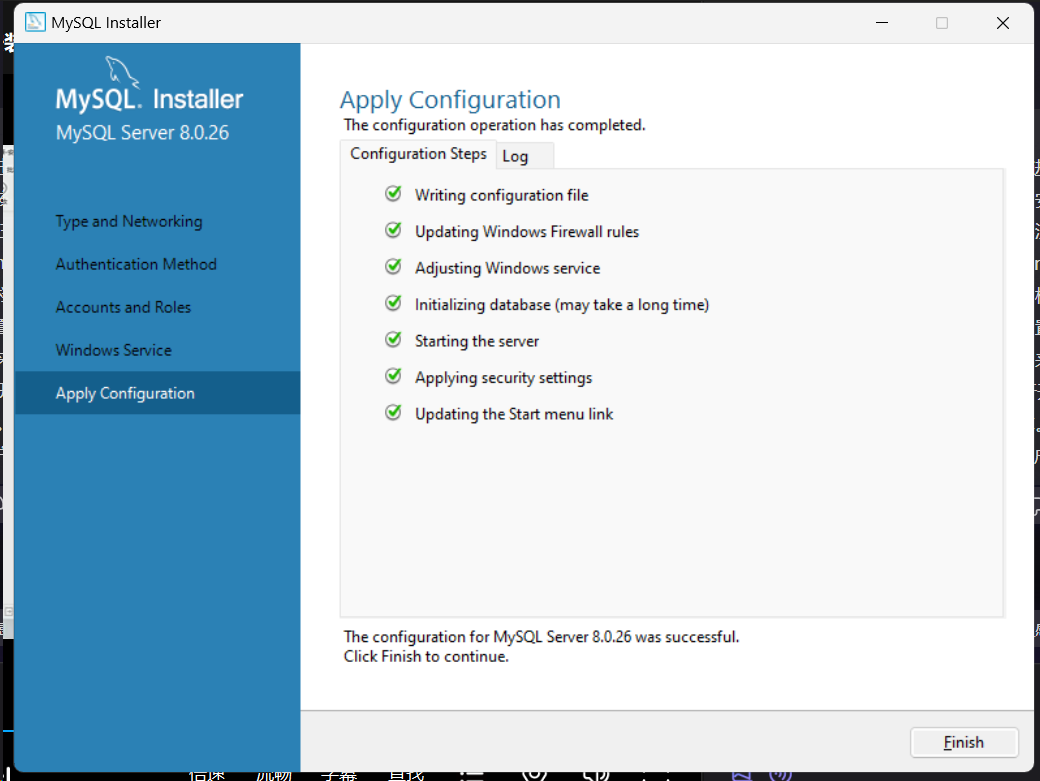
Task: Click green check beside Initializing database
Action: 393,303
